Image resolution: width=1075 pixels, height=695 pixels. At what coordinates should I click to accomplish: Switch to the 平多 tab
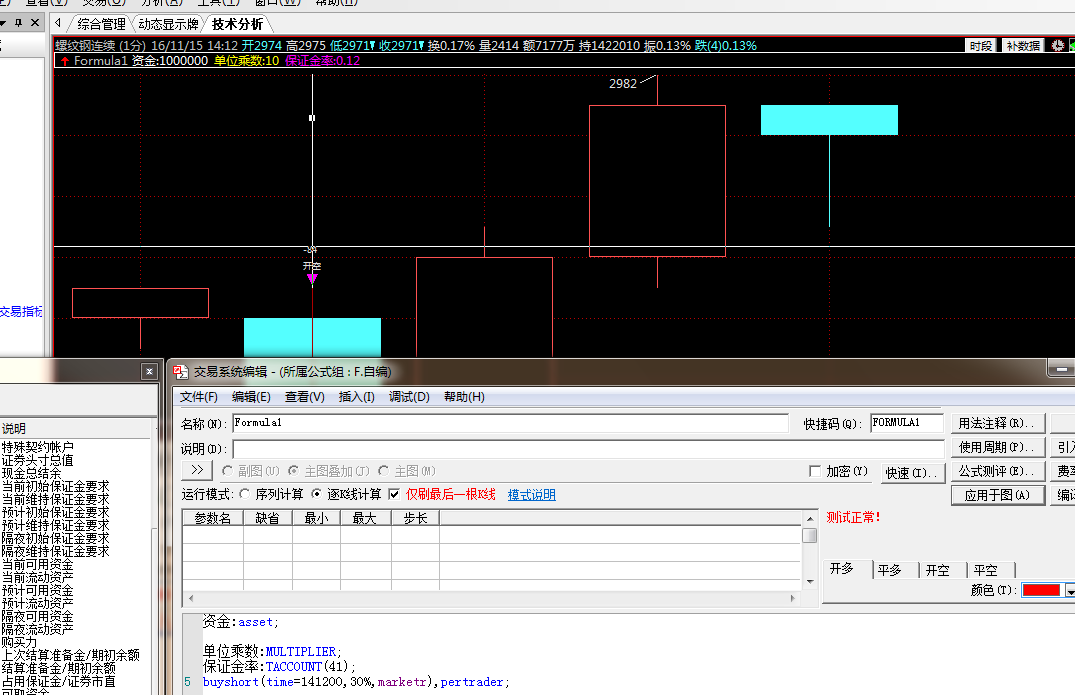pyautogui.click(x=889, y=570)
